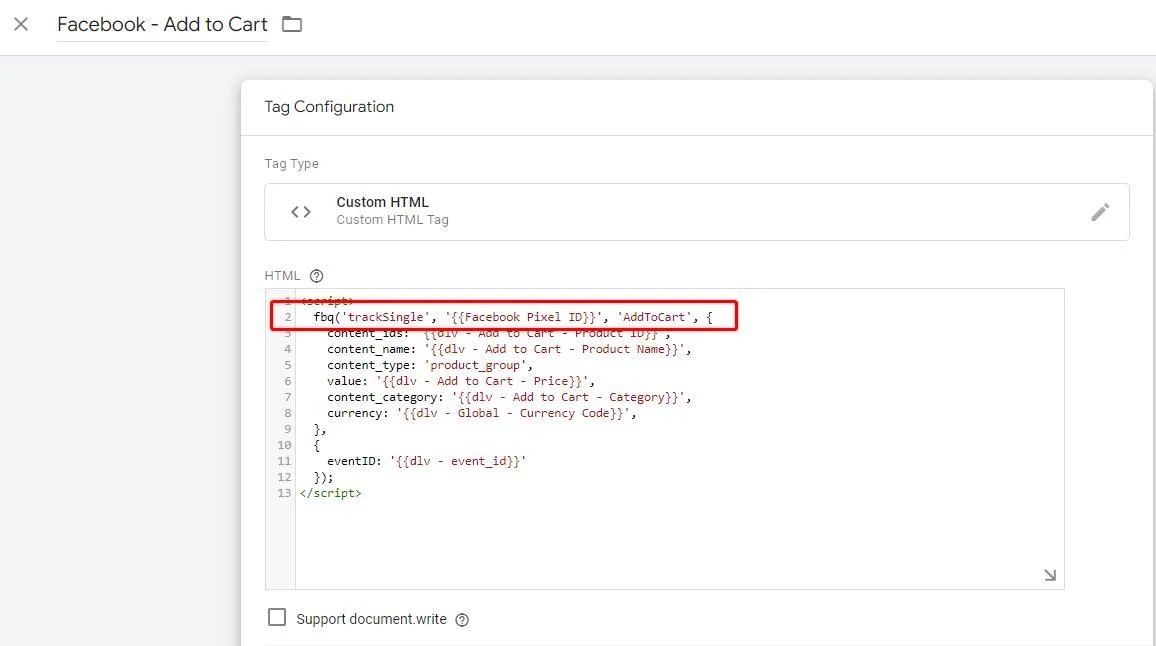The width and height of the screenshot is (1156, 646).
Task: Click the Tag Type label
Action: tap(291, 164)
